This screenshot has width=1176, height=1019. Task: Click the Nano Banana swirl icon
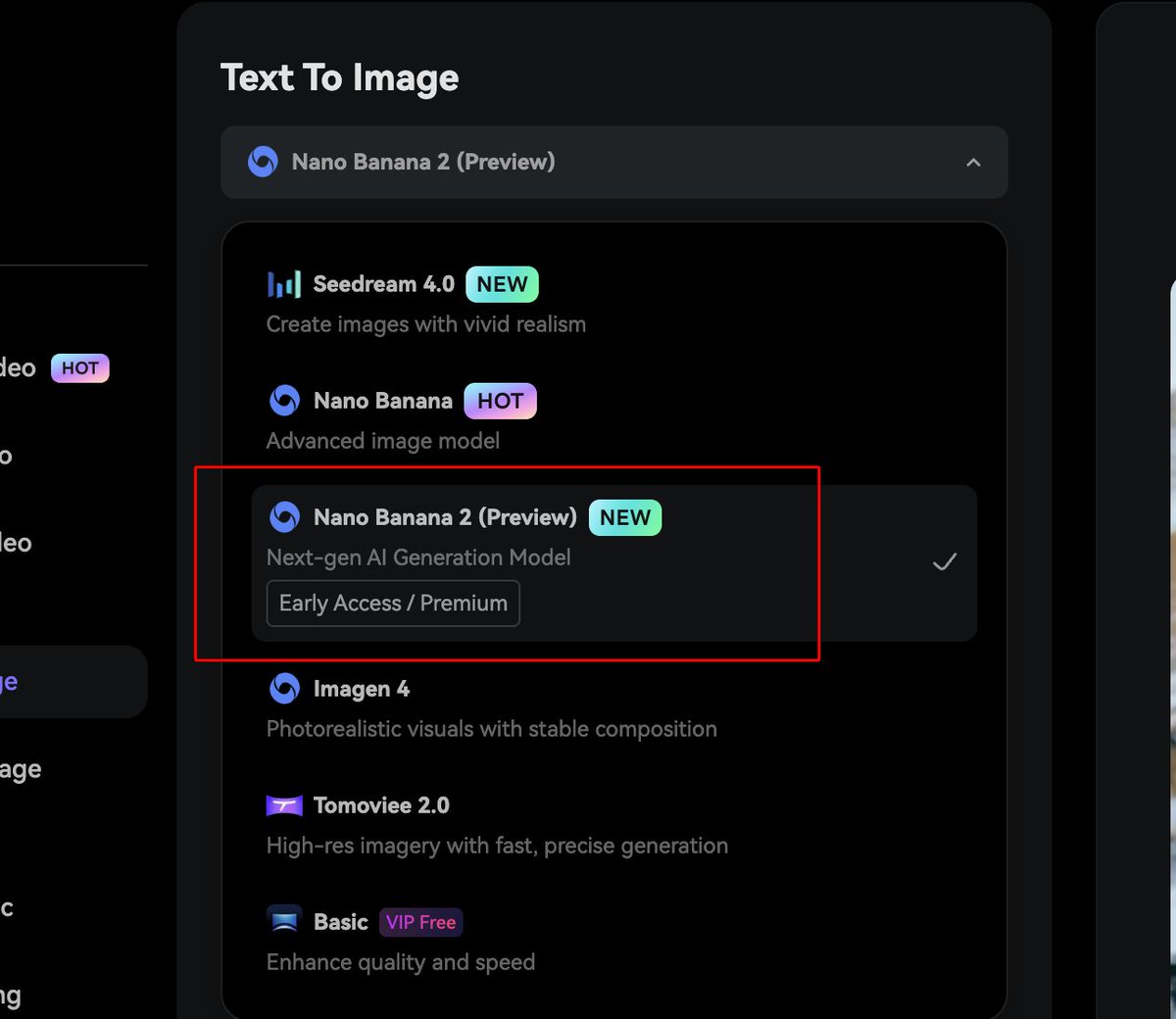tap(284, 400)
